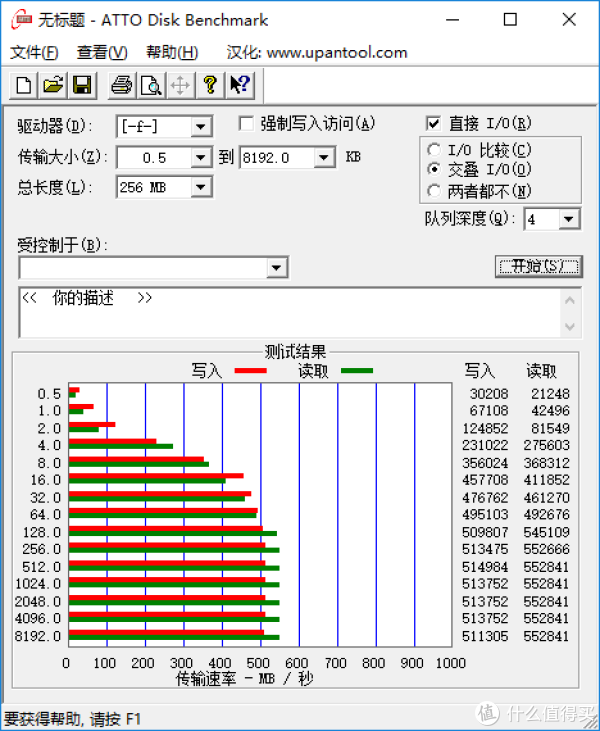Save results with the floppy disk icon
The width and height of the screenshot is (600, 731).
click(x=83, y=85)
